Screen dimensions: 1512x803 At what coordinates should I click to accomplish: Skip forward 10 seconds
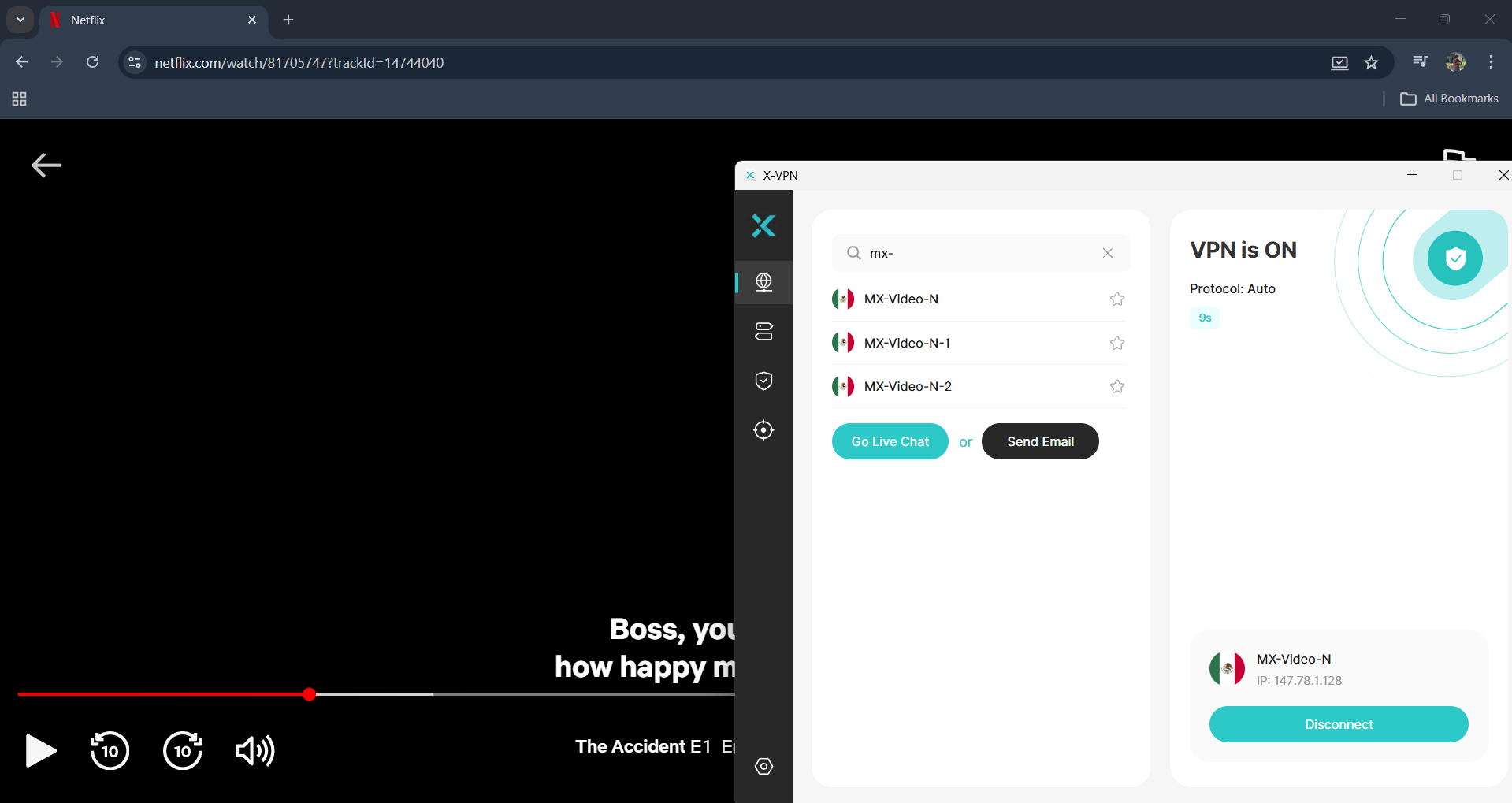point(183,750)
